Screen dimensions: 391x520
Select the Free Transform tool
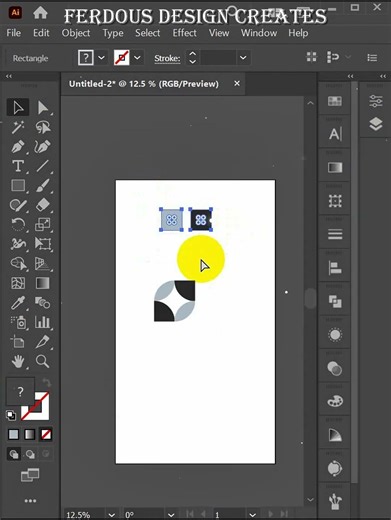pyautogui.click(x=42, y=244)
